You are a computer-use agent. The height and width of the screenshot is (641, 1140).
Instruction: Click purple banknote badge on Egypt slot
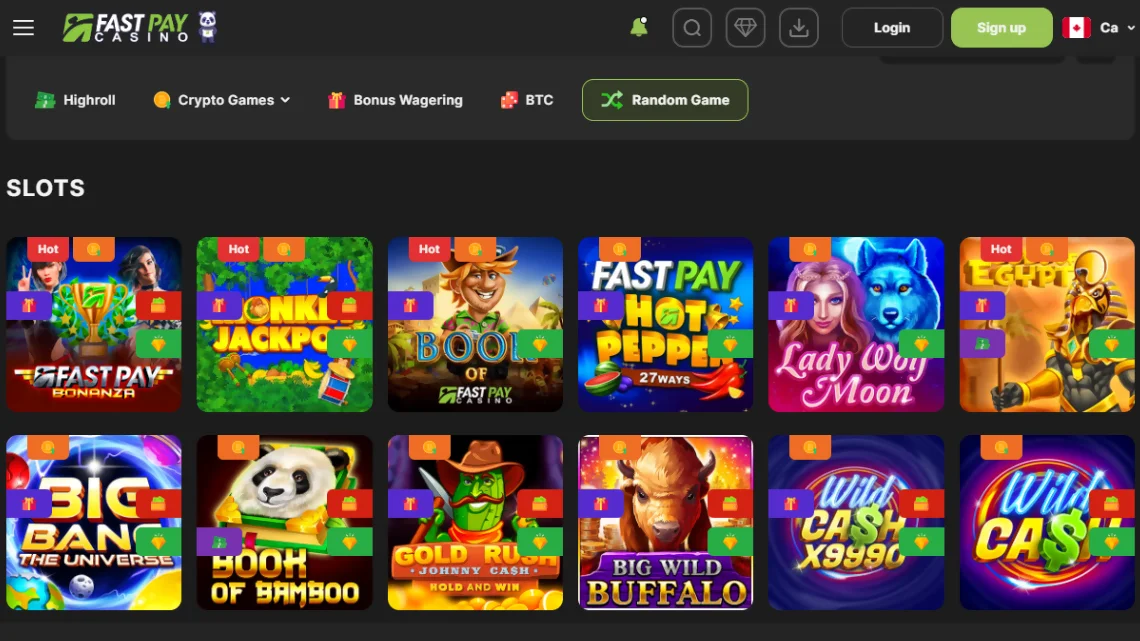pyautogui.click(x=982, y=344)
